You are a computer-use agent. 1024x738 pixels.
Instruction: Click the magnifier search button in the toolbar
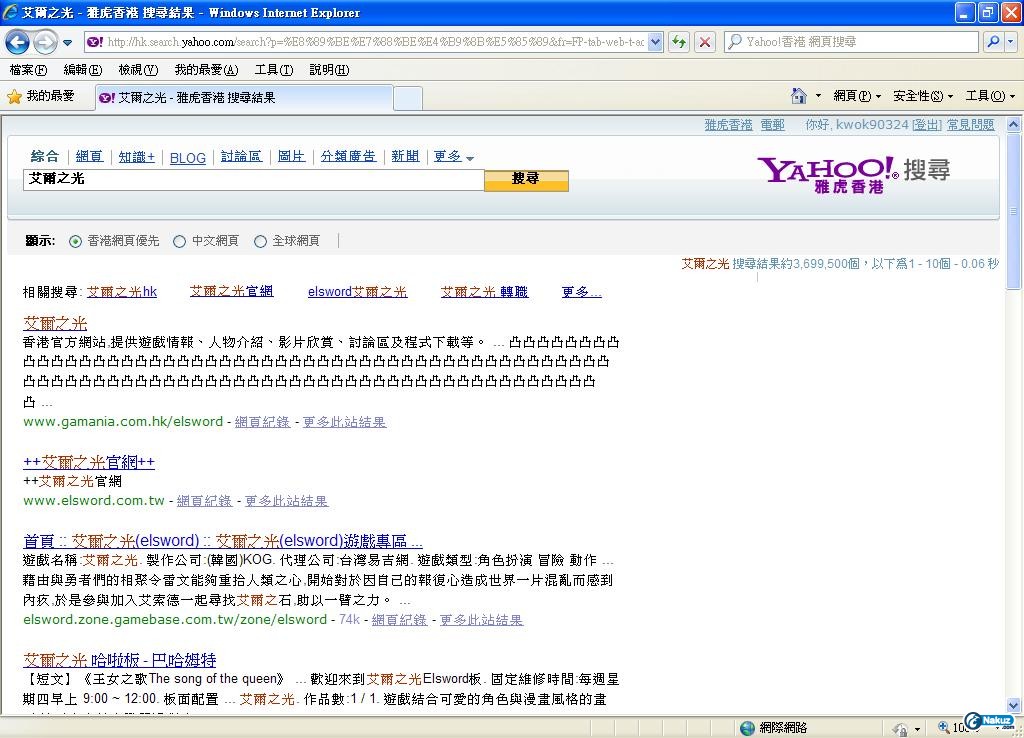993,42
